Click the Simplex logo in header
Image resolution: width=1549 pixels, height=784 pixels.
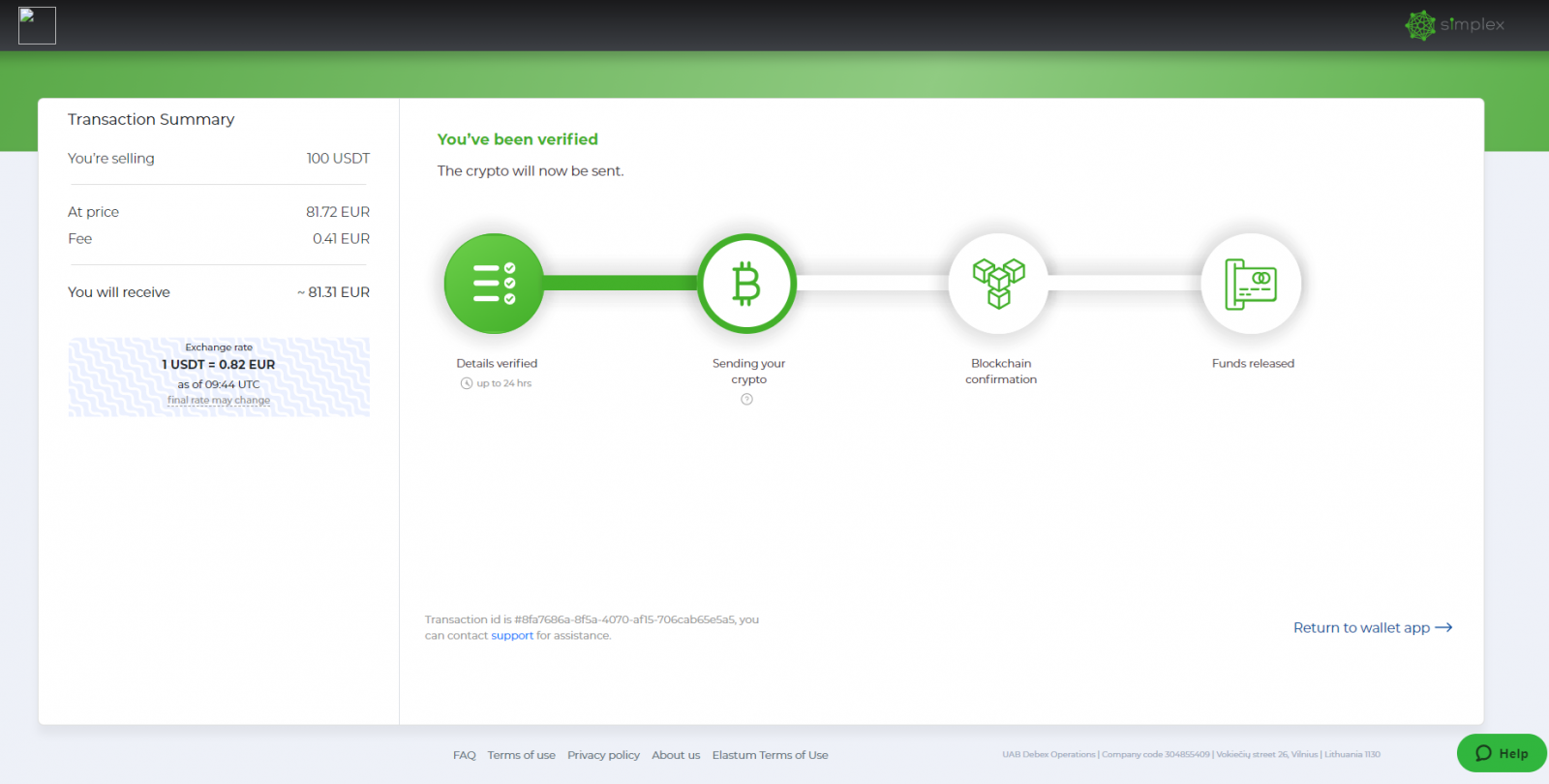coord(1454,25)
